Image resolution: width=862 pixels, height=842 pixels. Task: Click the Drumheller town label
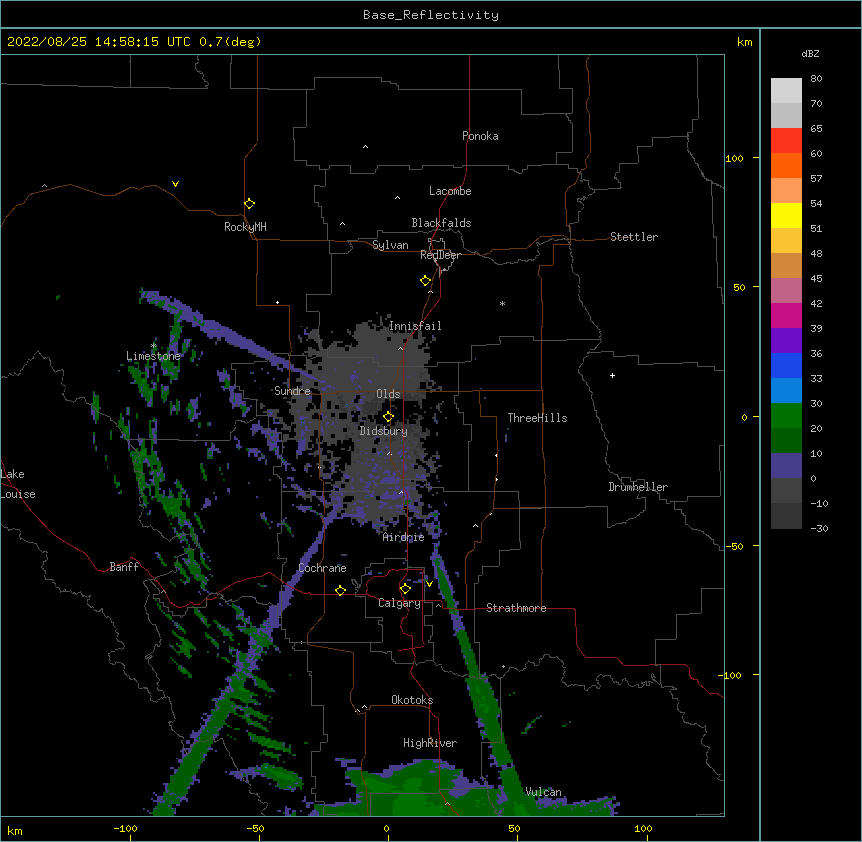click(638, 487)
